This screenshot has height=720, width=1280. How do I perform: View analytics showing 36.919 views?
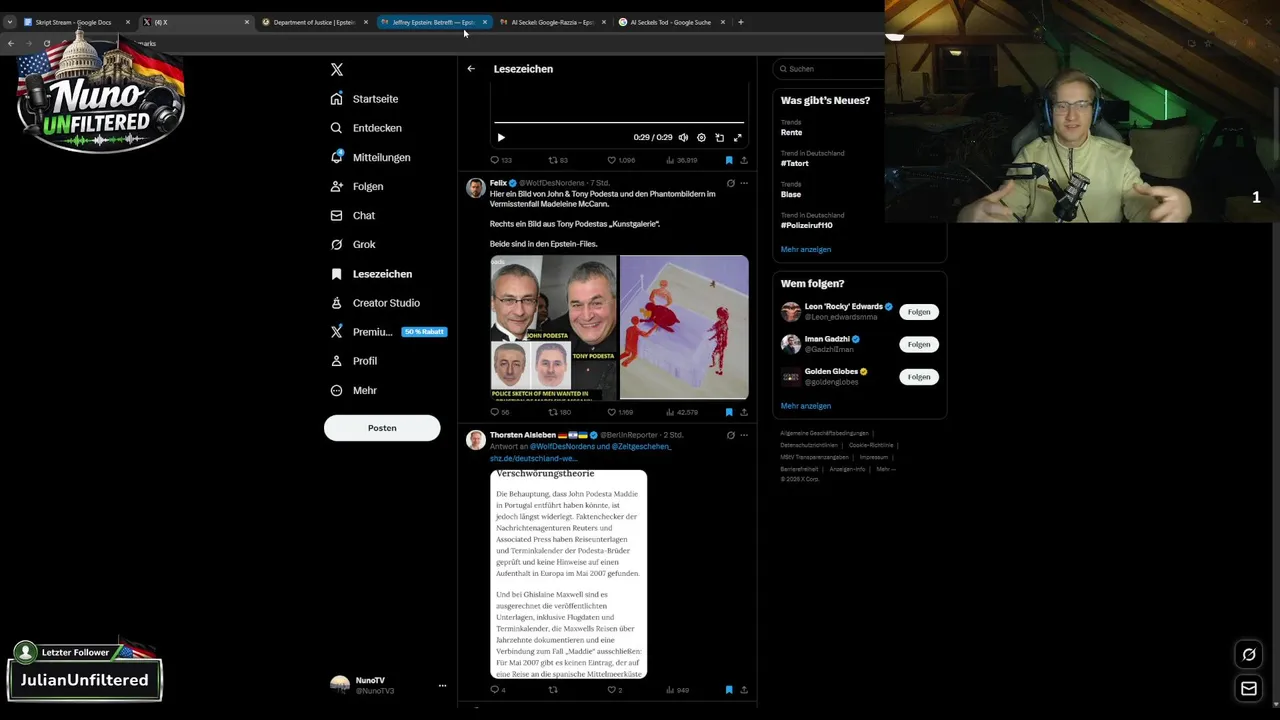pyautogui.click(x=681, y=160)
